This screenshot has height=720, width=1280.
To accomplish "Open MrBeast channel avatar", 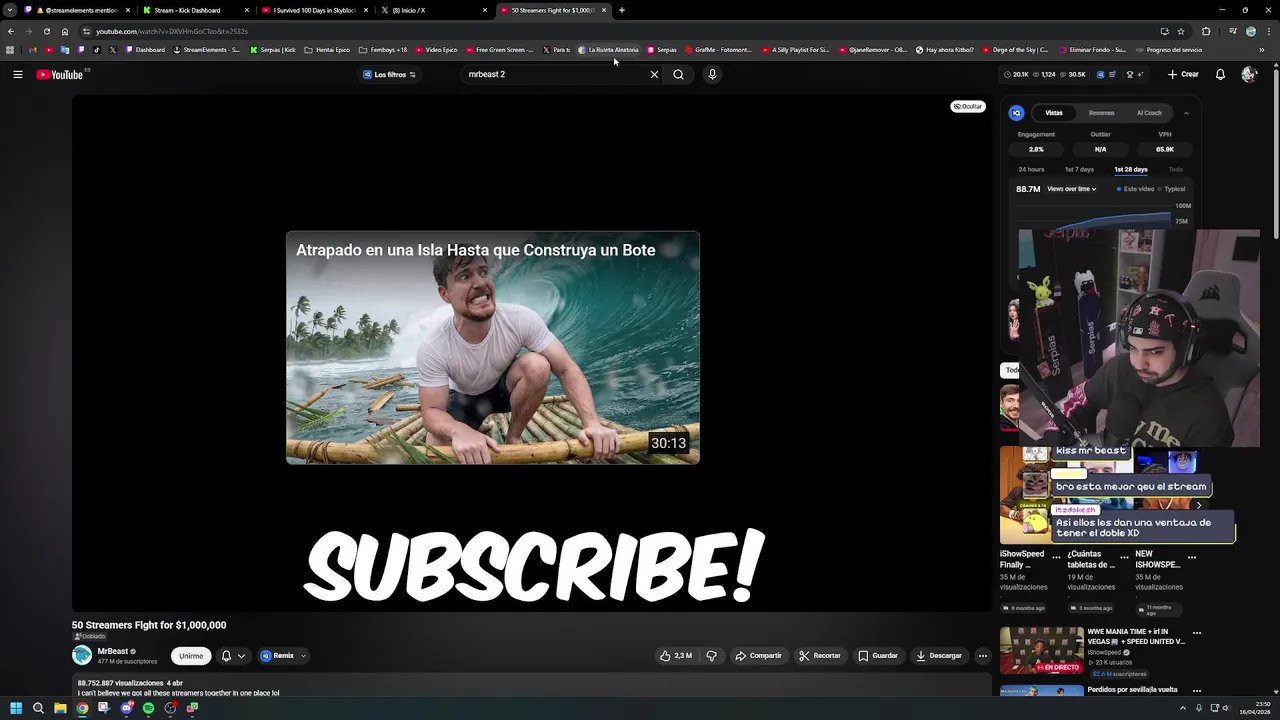I will click(82, 655).
